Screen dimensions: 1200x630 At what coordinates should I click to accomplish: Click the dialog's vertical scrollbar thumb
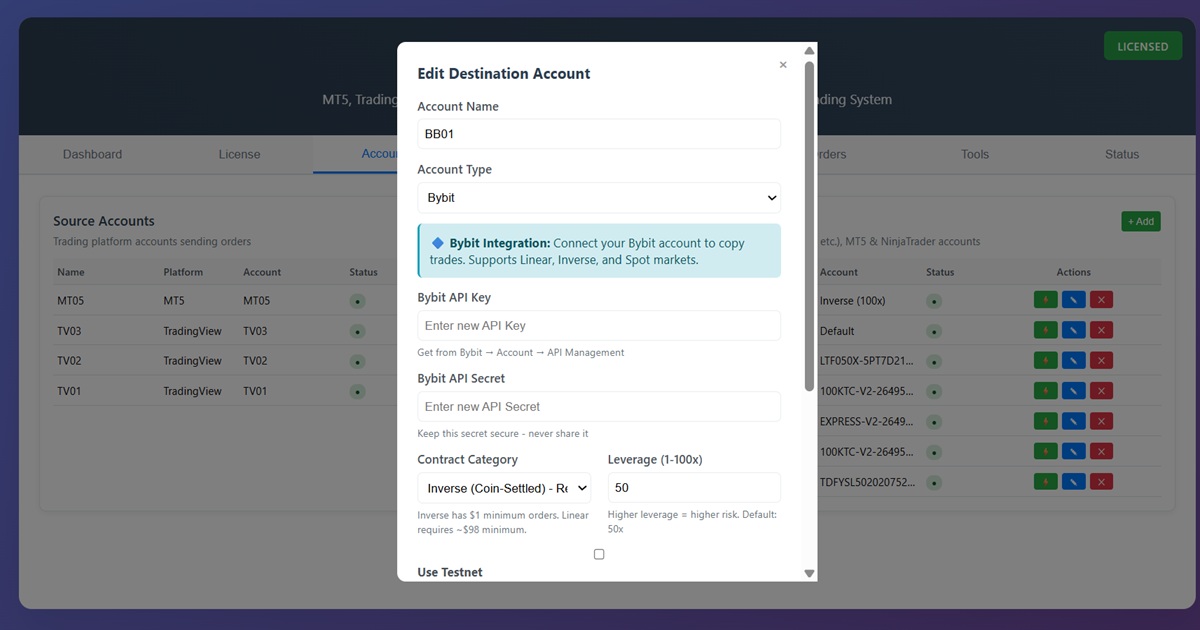pyautogui.click(x=809, y=225)
